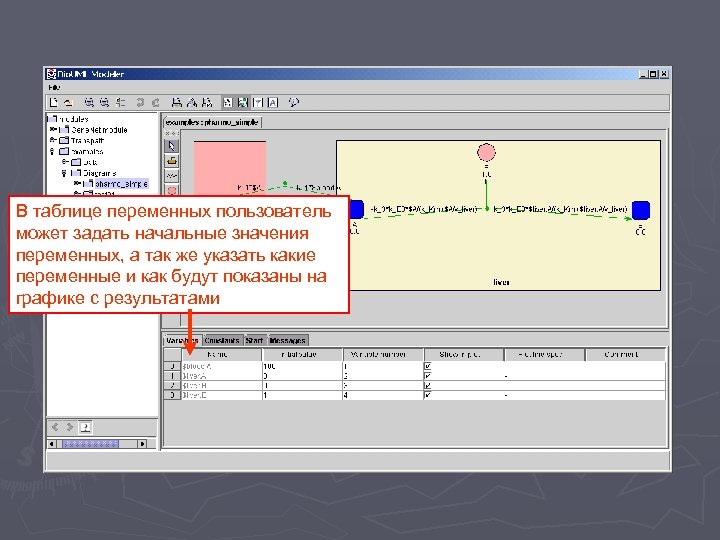The image size is (720, 540).
Task: Switch to the Start tab
Action: (254, 340)
